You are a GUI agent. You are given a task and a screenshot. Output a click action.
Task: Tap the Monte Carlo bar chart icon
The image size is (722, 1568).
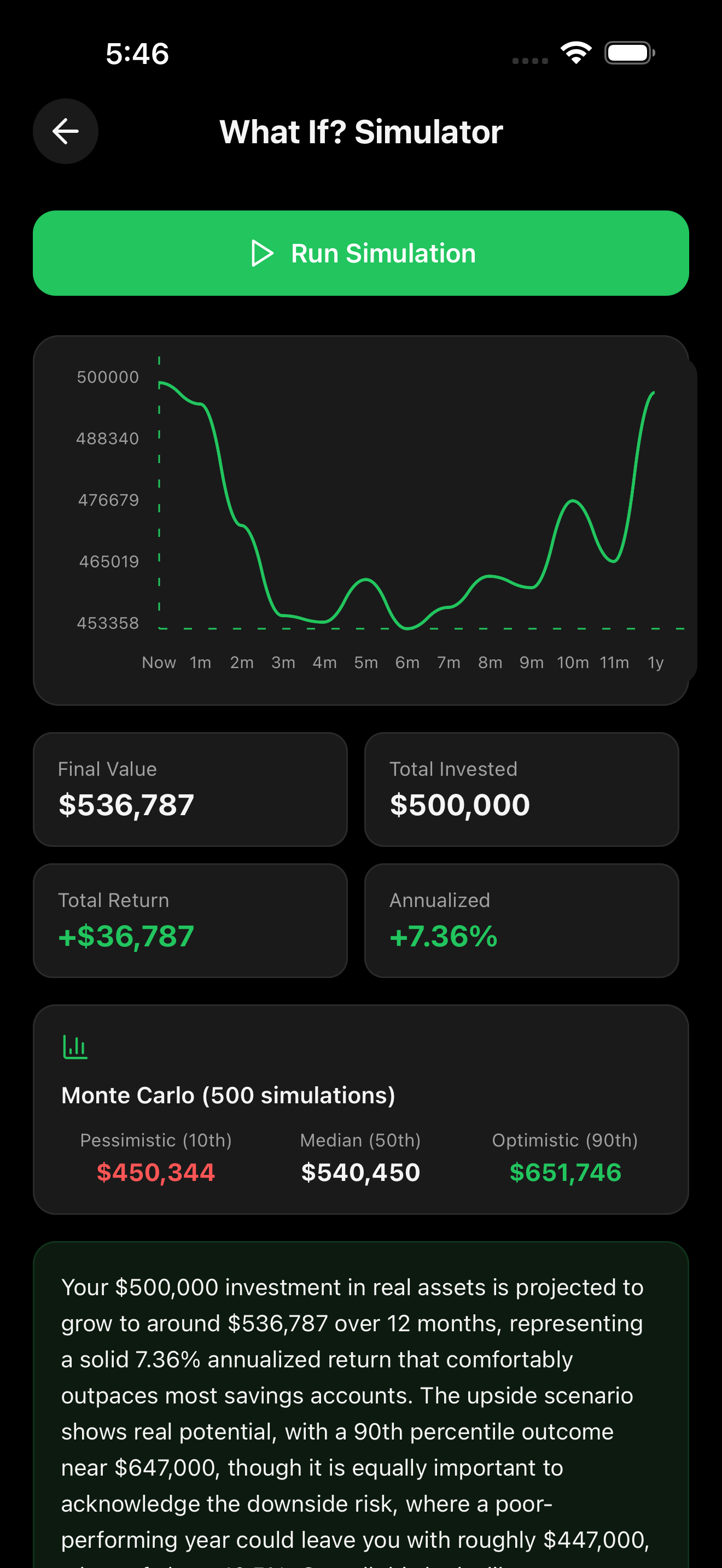coord(75,1047)
